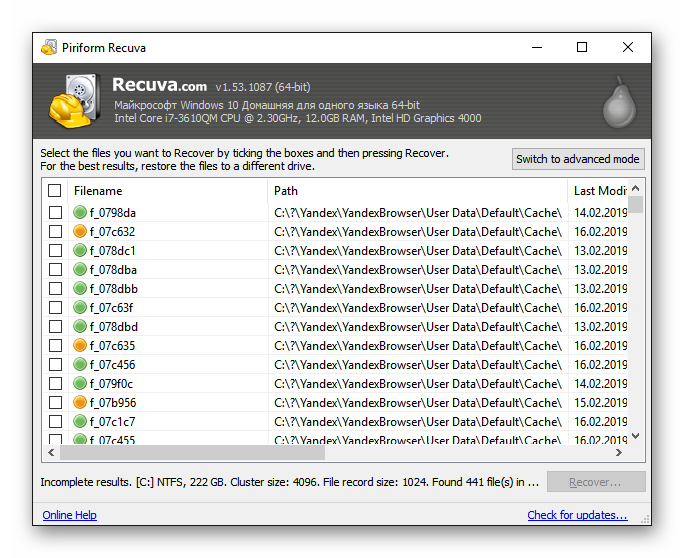Viewport: 684px width, 558px height.
Task: Tick the checkbox for f_078dbb
Action: 55,288
